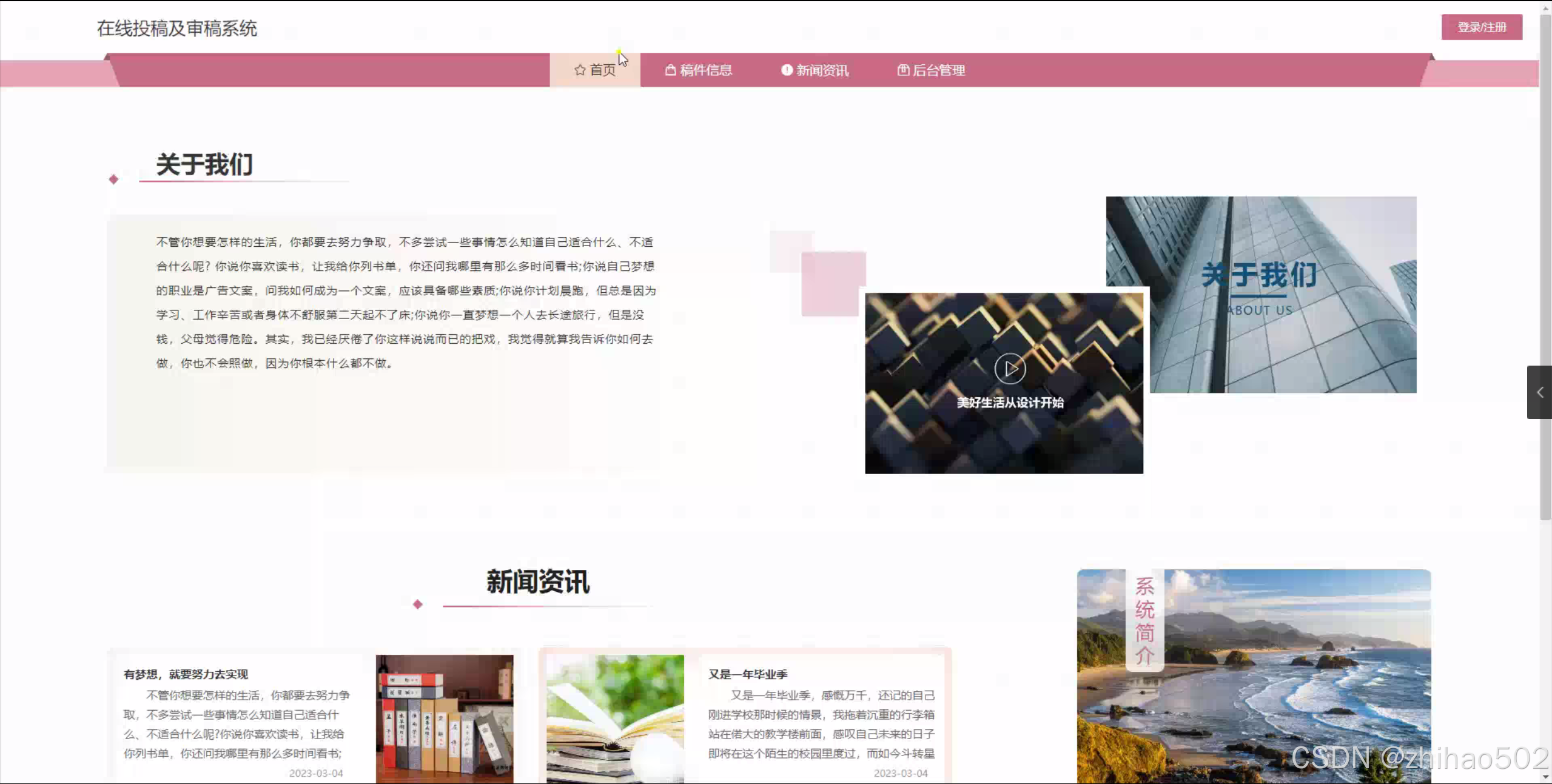Click the diamond icon beside 新闻资讯 heading
The height and width of the screenshot is (784, 1552).
[x=417, y=605]
